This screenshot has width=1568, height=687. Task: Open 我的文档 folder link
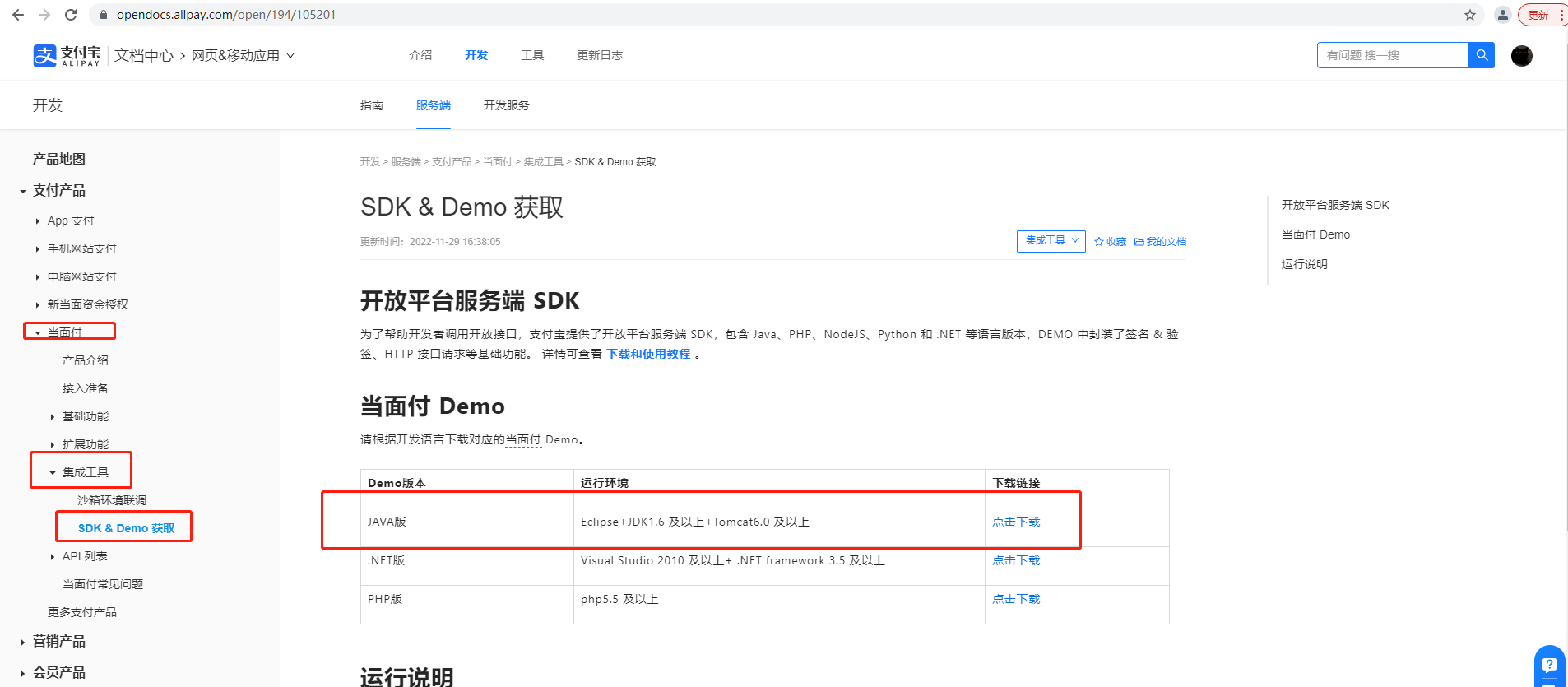coord(1160,242)
